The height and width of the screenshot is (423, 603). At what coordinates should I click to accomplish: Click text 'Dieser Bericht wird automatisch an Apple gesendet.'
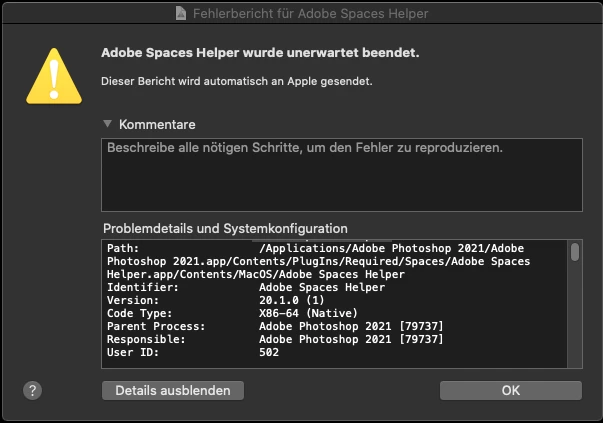(237, 81)
